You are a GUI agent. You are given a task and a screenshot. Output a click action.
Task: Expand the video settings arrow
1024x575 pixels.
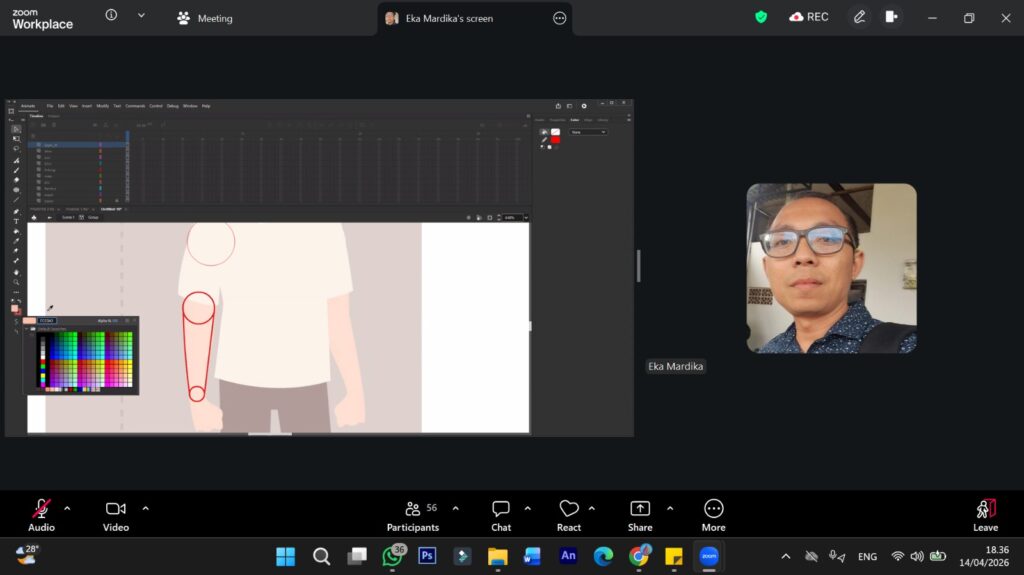coord(145,508)
